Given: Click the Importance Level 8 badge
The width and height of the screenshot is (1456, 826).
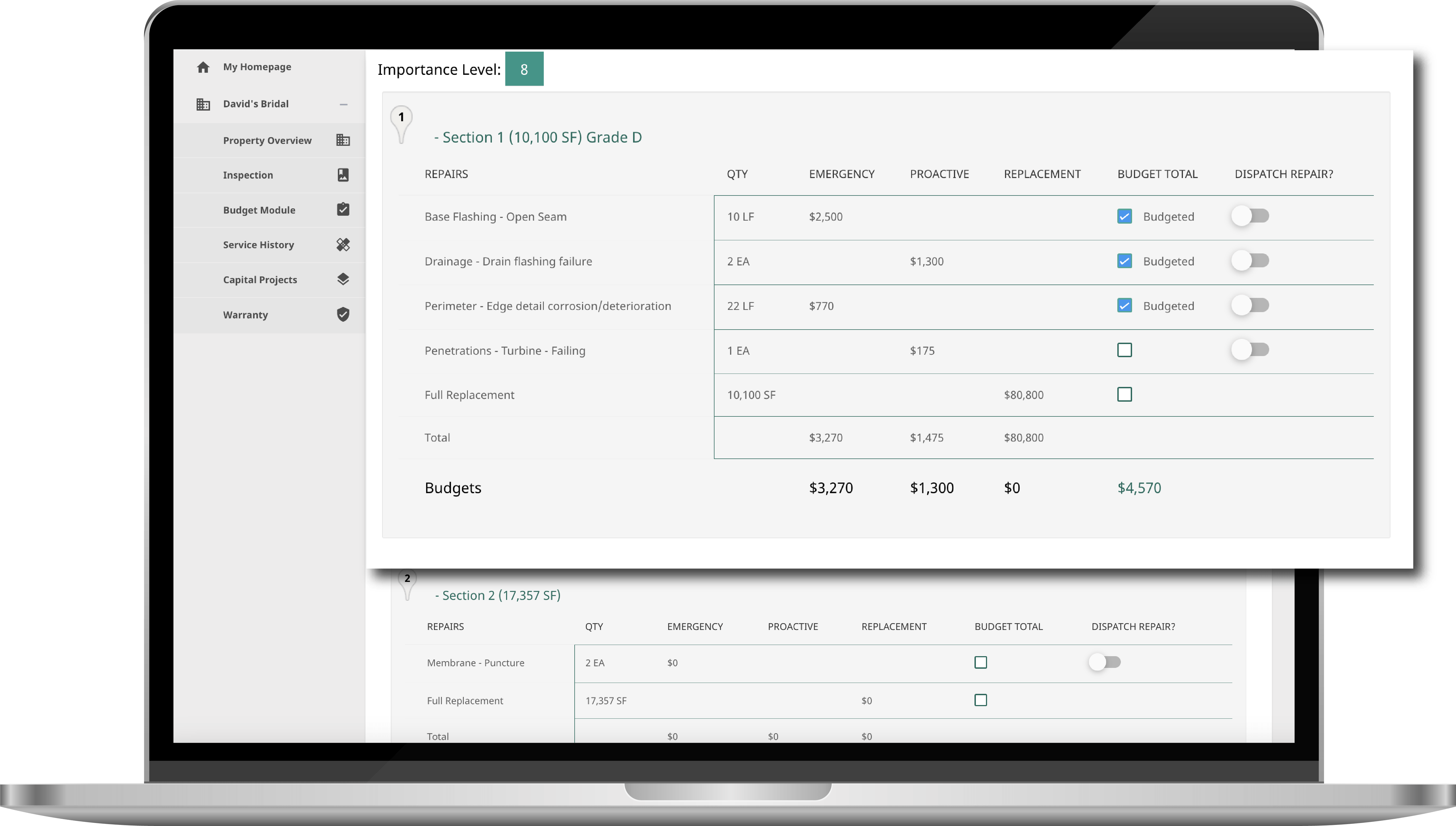Looking at the screenshot, I should click(524, 69).
